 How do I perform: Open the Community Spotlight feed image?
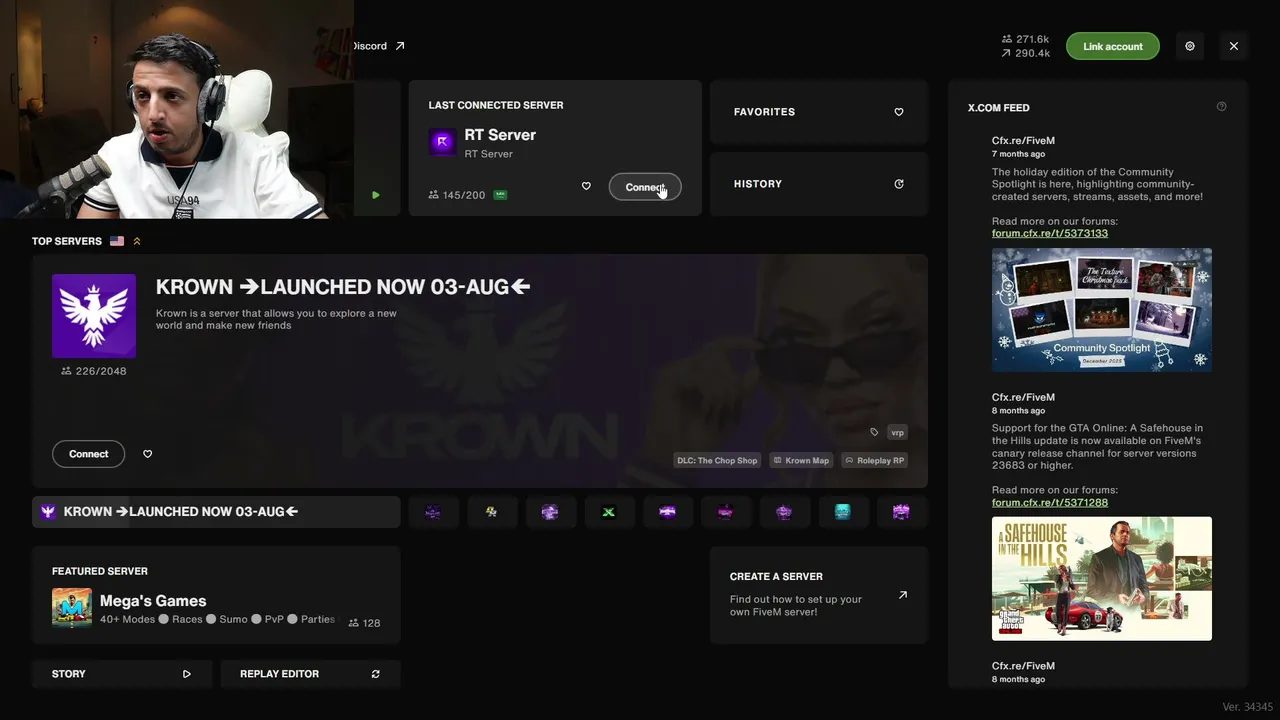[1102, 310]
